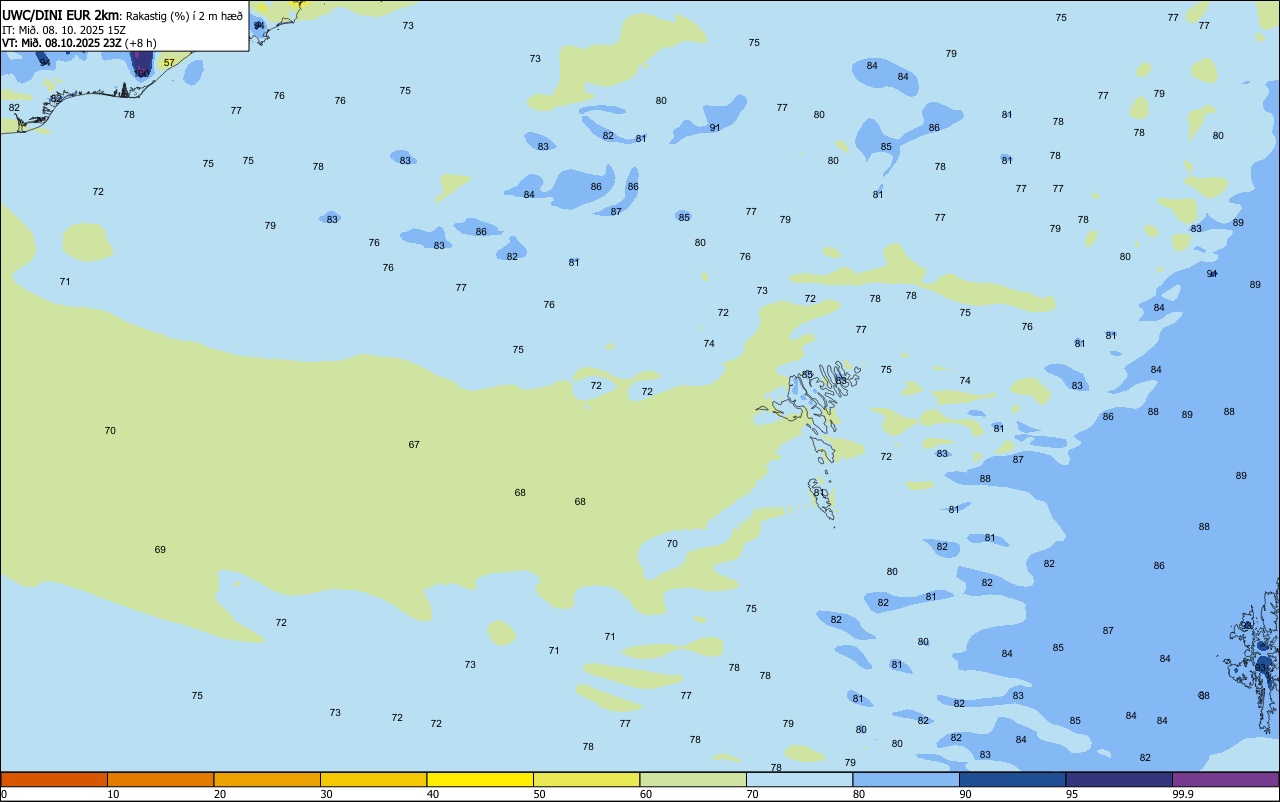
Task: Click the 100 value in the dark purple patch
Action: point(142,73)
